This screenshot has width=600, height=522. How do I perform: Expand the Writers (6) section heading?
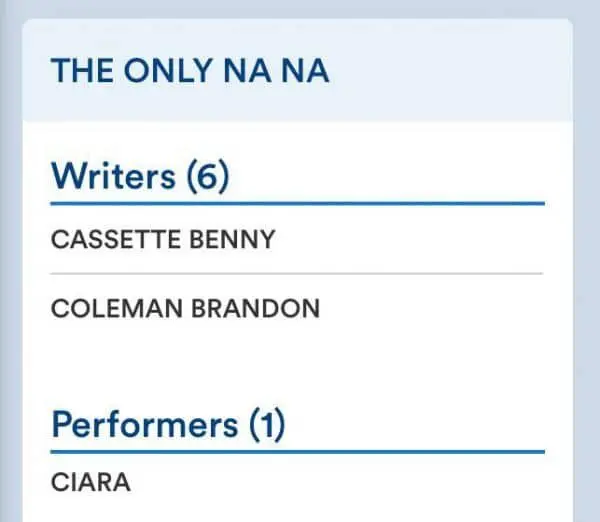(140, 176)
